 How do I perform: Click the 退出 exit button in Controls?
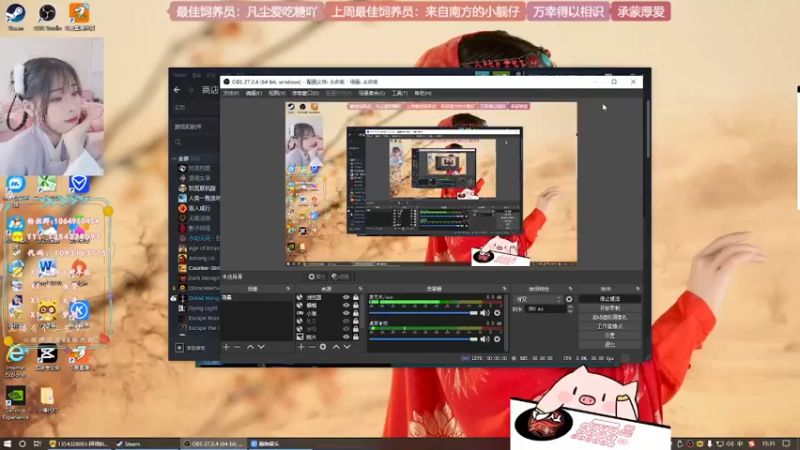[610, 344]
